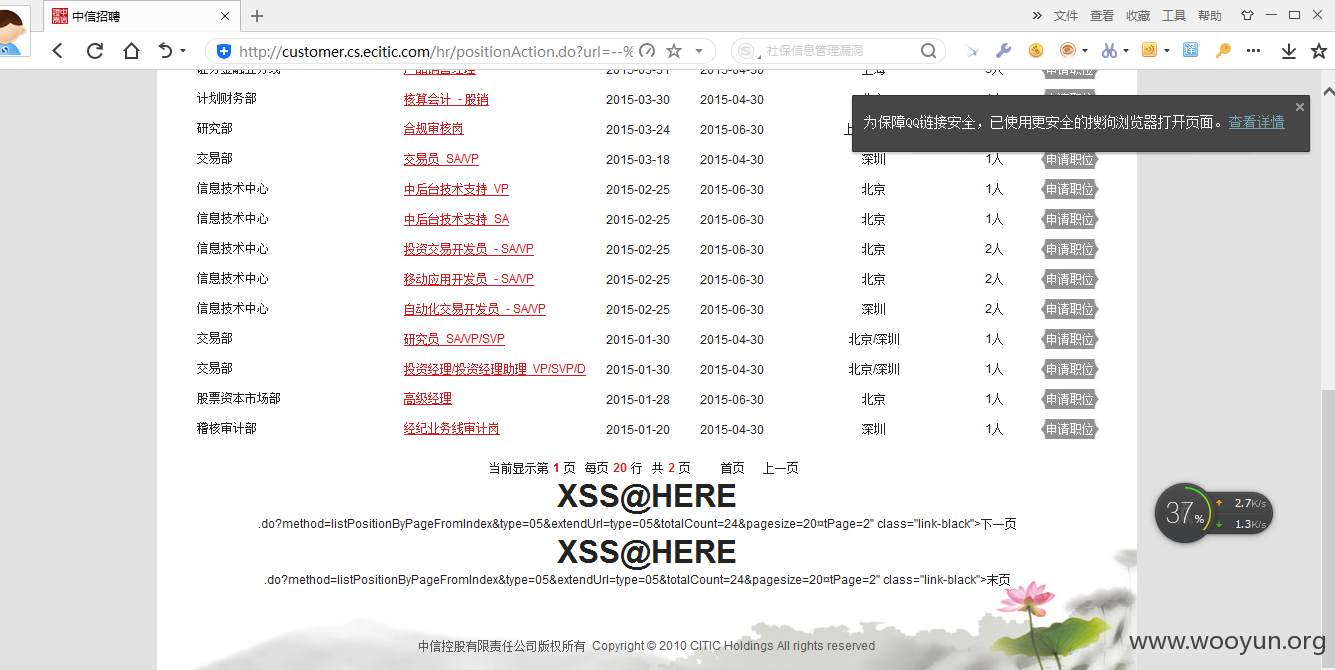Open the 经纪业务线审计岗 link
Image resolution: width=1335 pixels, height=670 pixels.
pyautogui.click(x=451, y=429)
